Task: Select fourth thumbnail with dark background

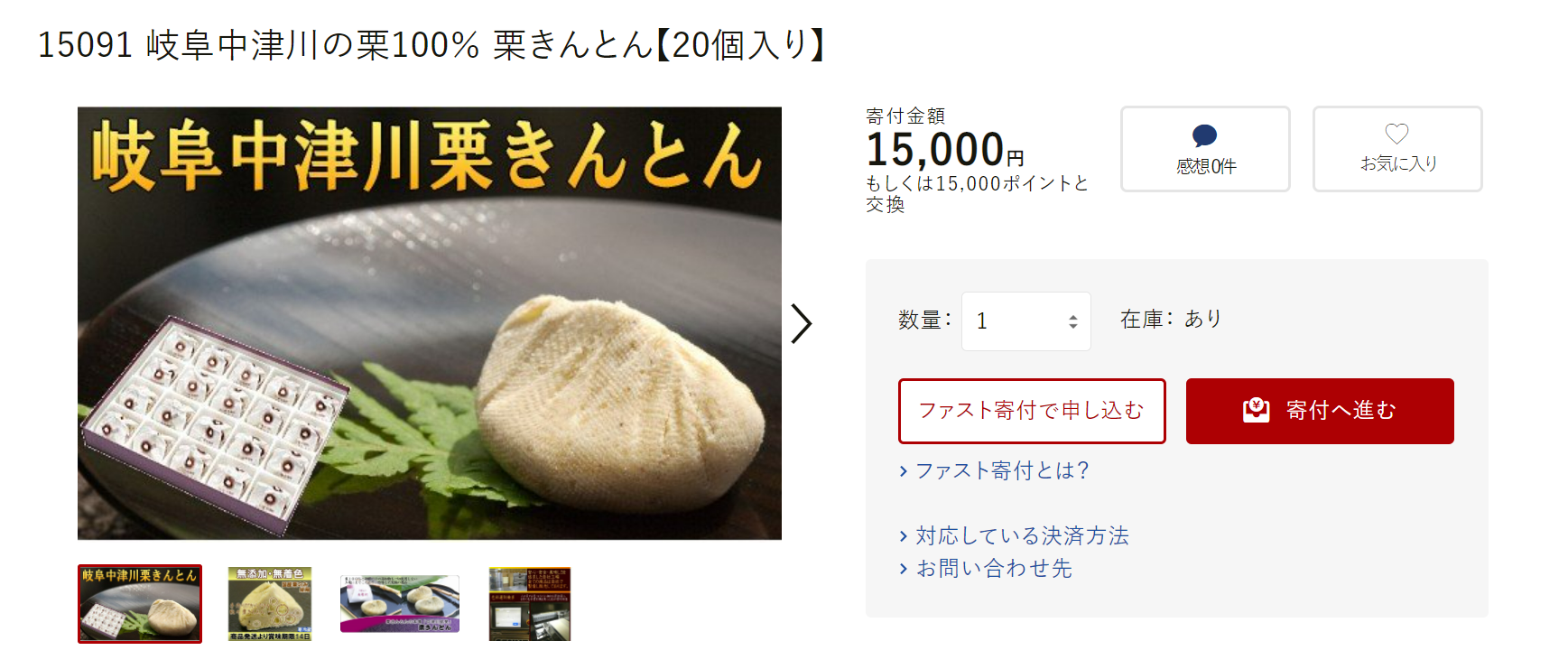Action: pyautogui.click(x=530, y=604)
